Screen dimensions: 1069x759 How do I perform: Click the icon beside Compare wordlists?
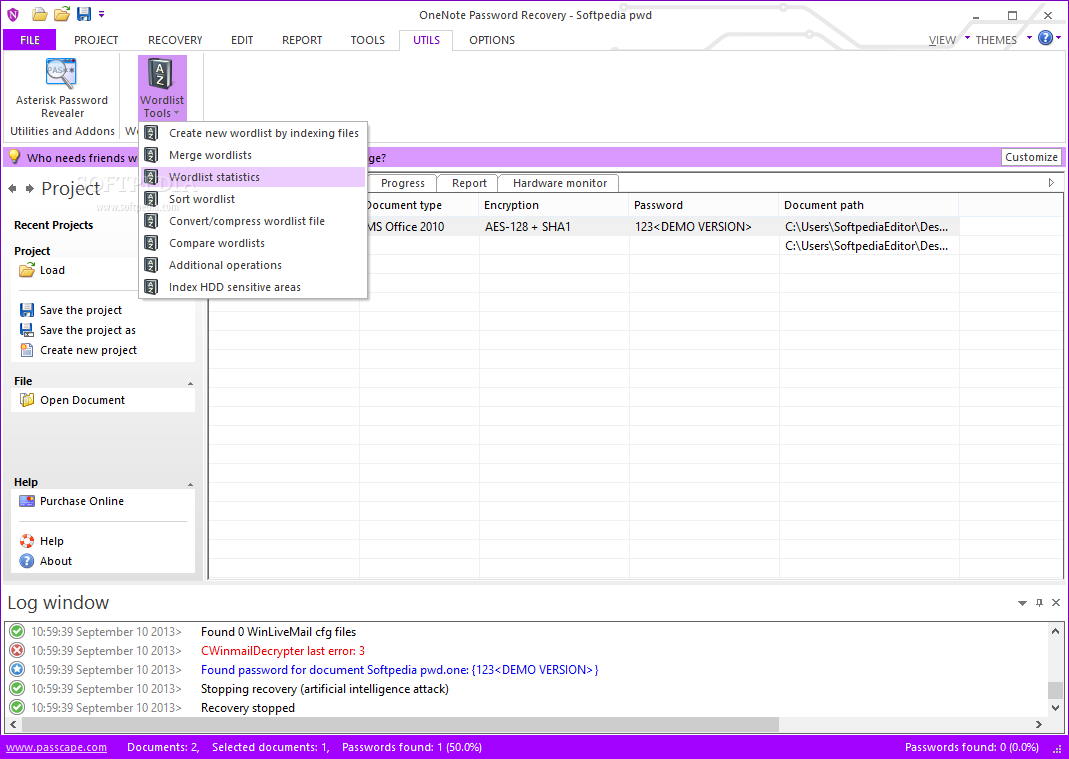(x=151, y=243)
